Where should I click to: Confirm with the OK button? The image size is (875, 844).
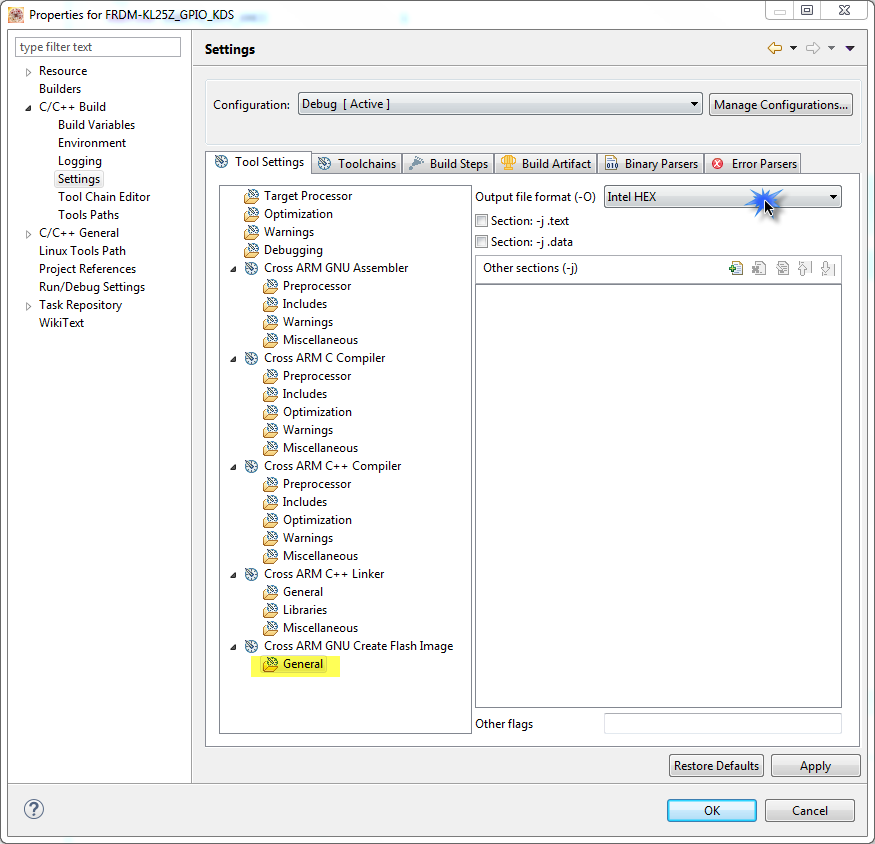click(711, 811)
